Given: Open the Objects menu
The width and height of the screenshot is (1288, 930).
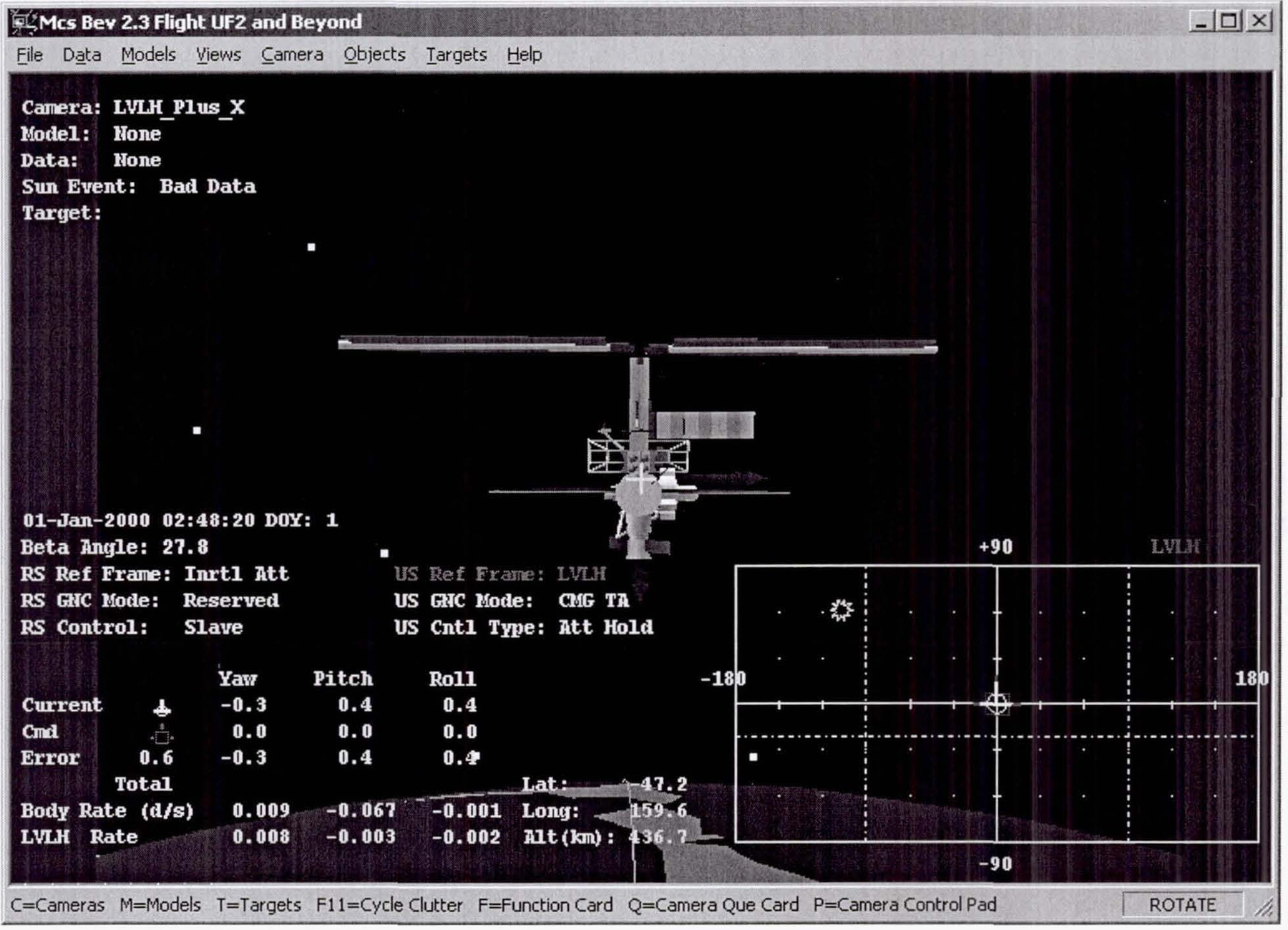Looking at the screenshot, I should (374, 54).
